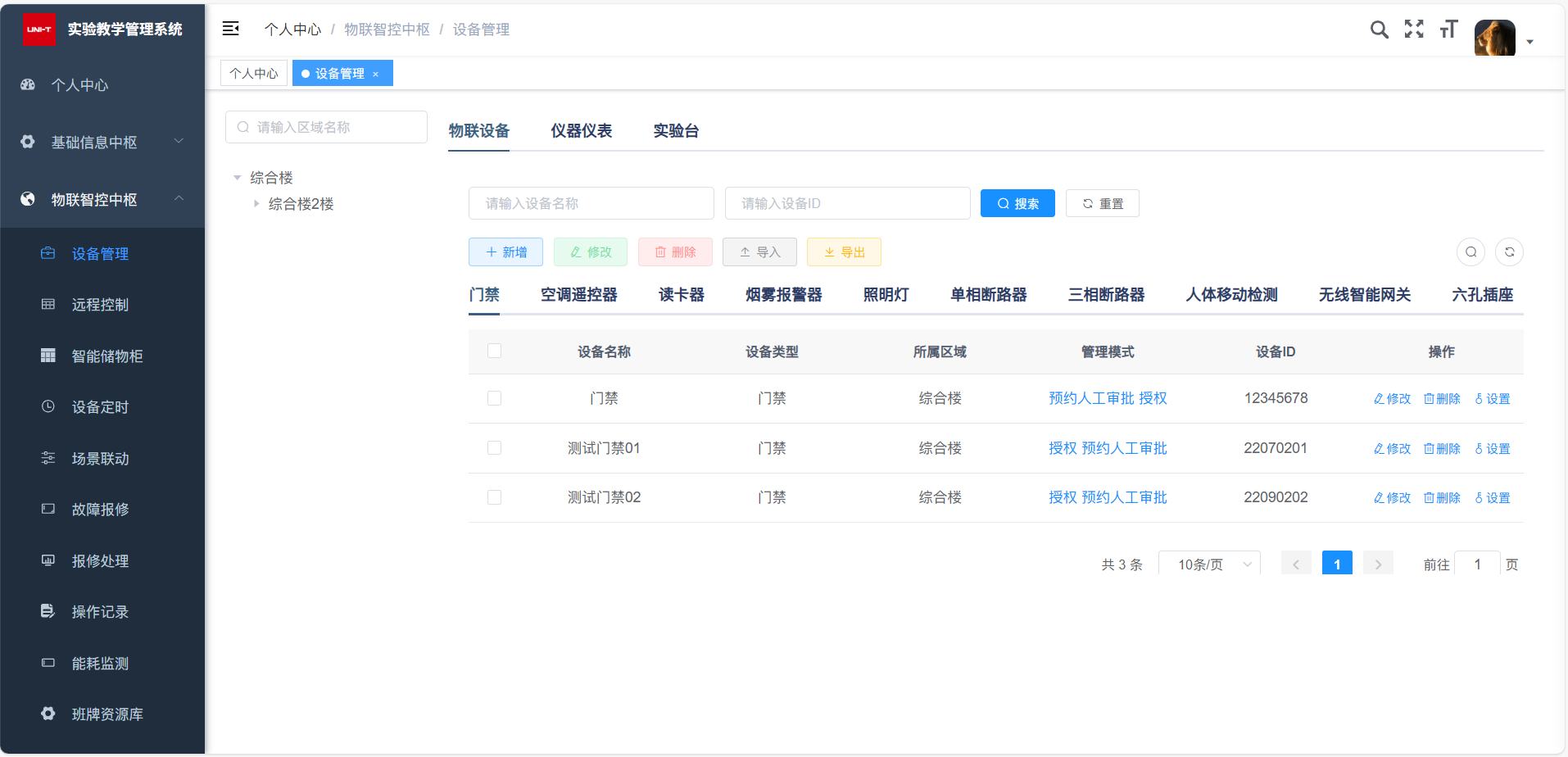Click the blue 搜索 button

(1017, 204)
